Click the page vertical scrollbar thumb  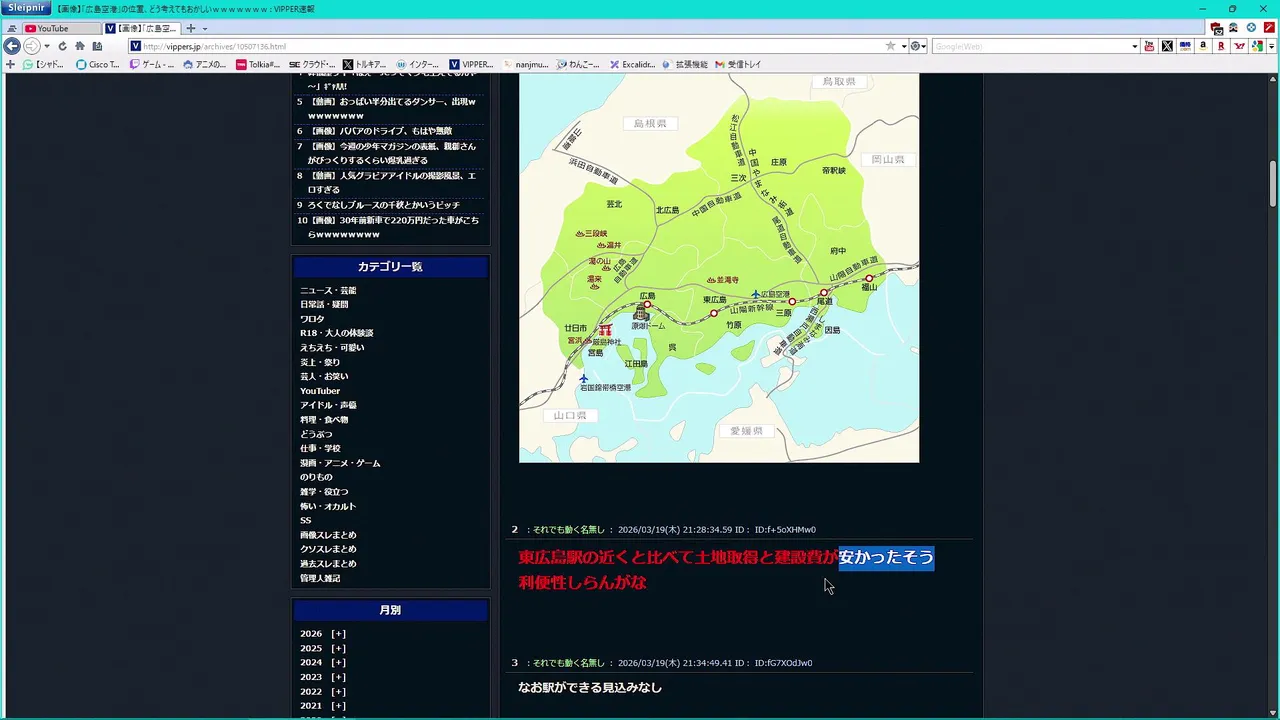(x=1273, y=183)
